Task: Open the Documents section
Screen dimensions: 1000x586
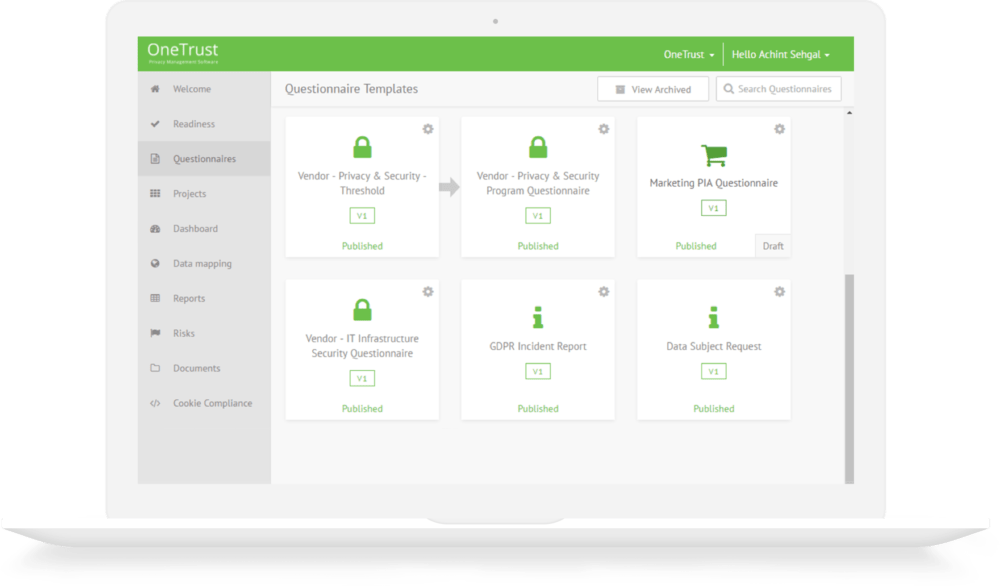Action: point(204,368)
